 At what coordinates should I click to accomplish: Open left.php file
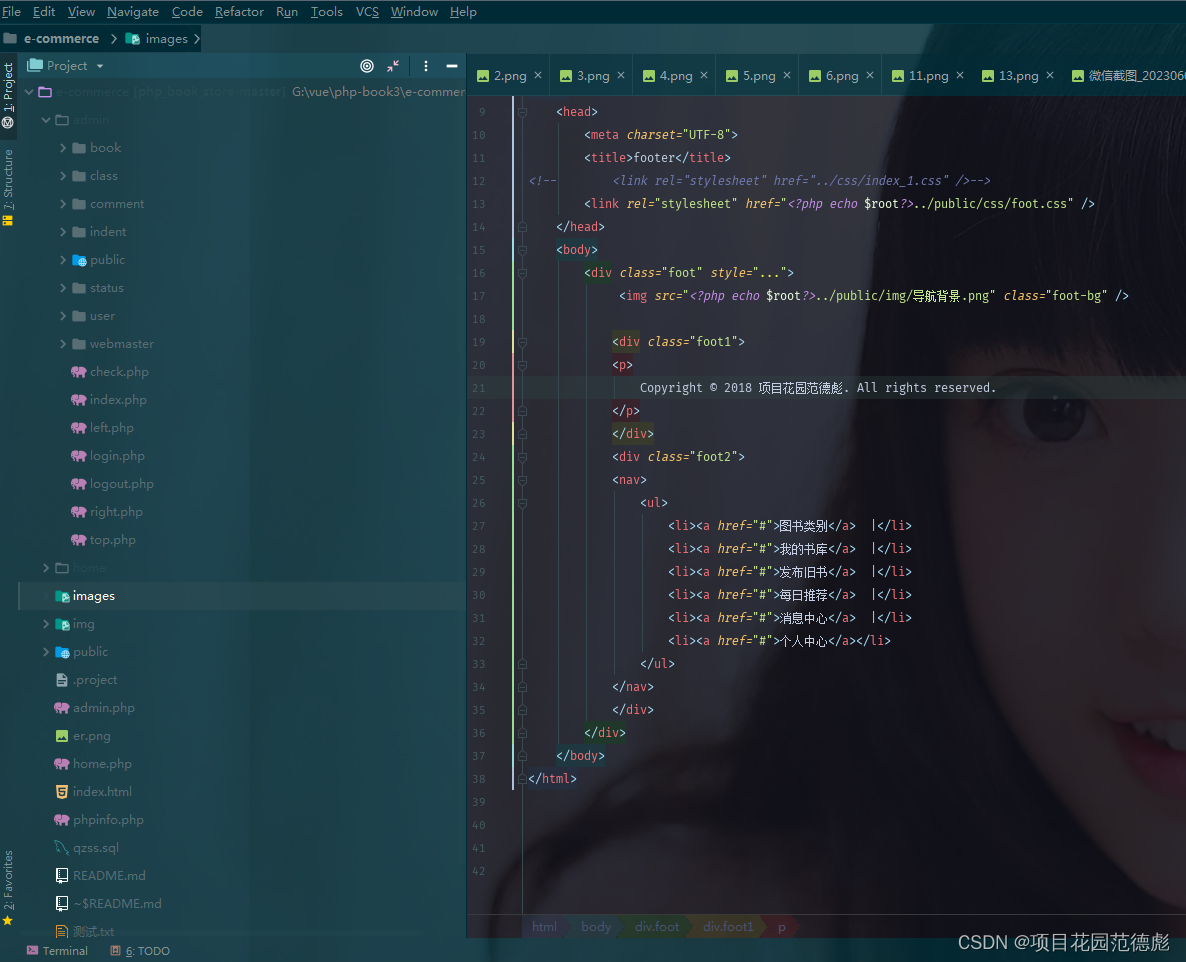111,427
